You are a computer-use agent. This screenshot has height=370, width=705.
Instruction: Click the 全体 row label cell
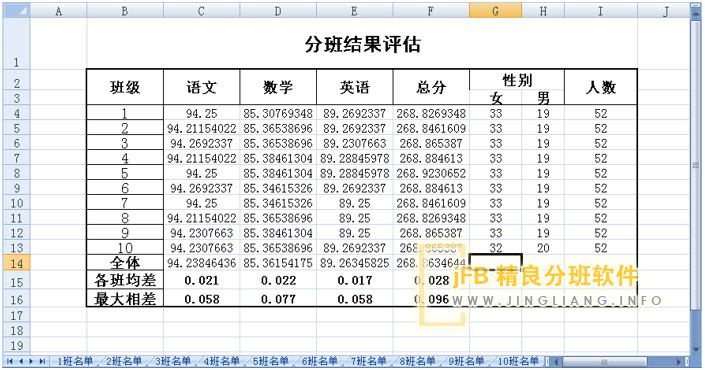coord(125,263)
